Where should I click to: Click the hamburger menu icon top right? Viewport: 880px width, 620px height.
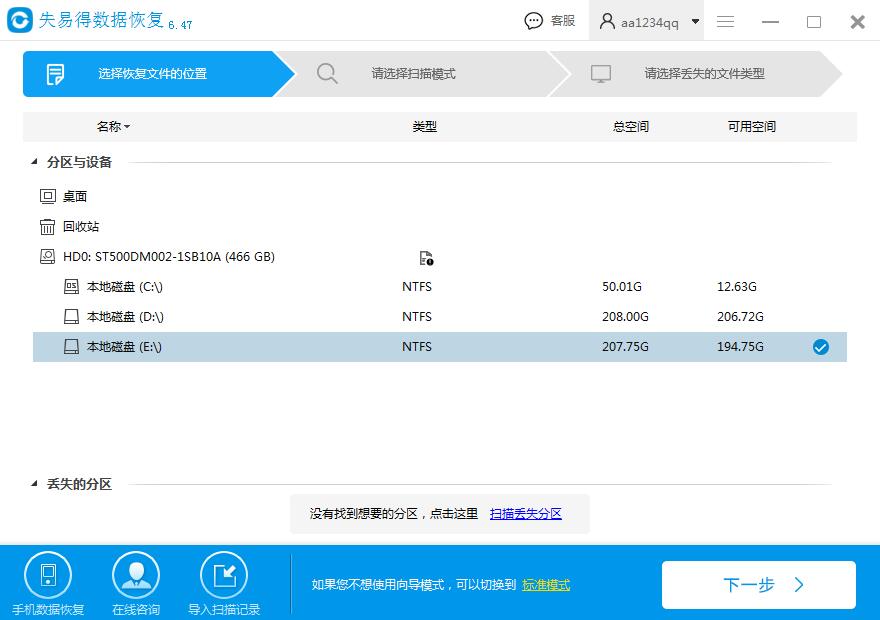(725, 20)
